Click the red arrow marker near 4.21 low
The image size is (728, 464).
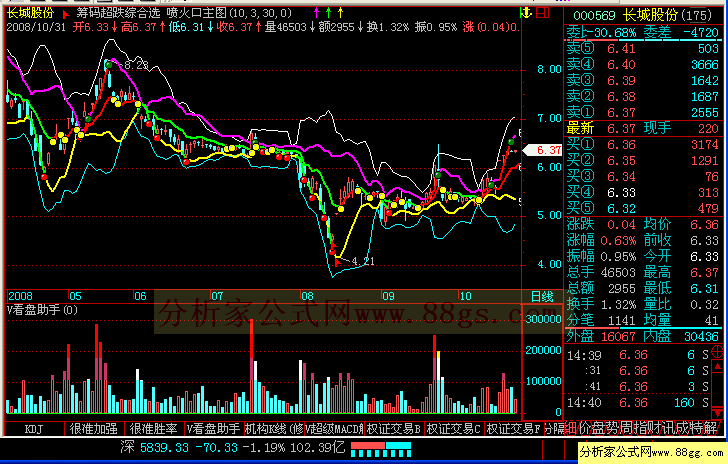[338, 262]
